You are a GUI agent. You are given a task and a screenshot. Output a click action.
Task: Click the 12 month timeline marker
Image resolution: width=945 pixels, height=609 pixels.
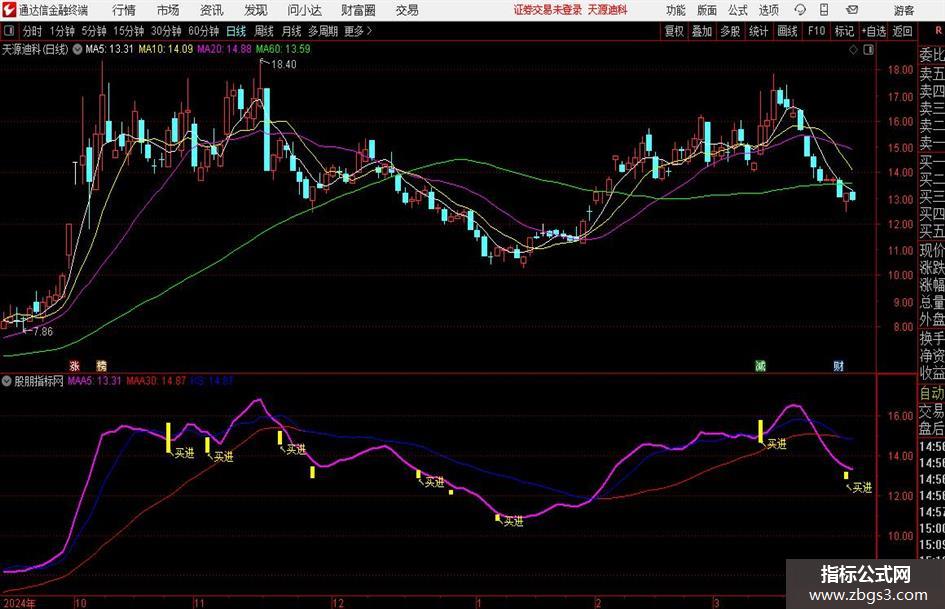338,603
